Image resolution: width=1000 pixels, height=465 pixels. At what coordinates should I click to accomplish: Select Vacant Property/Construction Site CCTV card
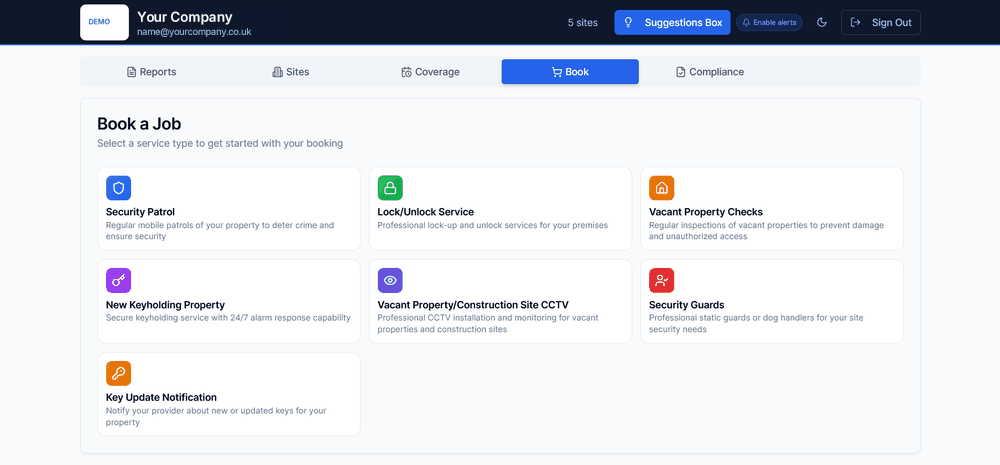pos(501,301)
